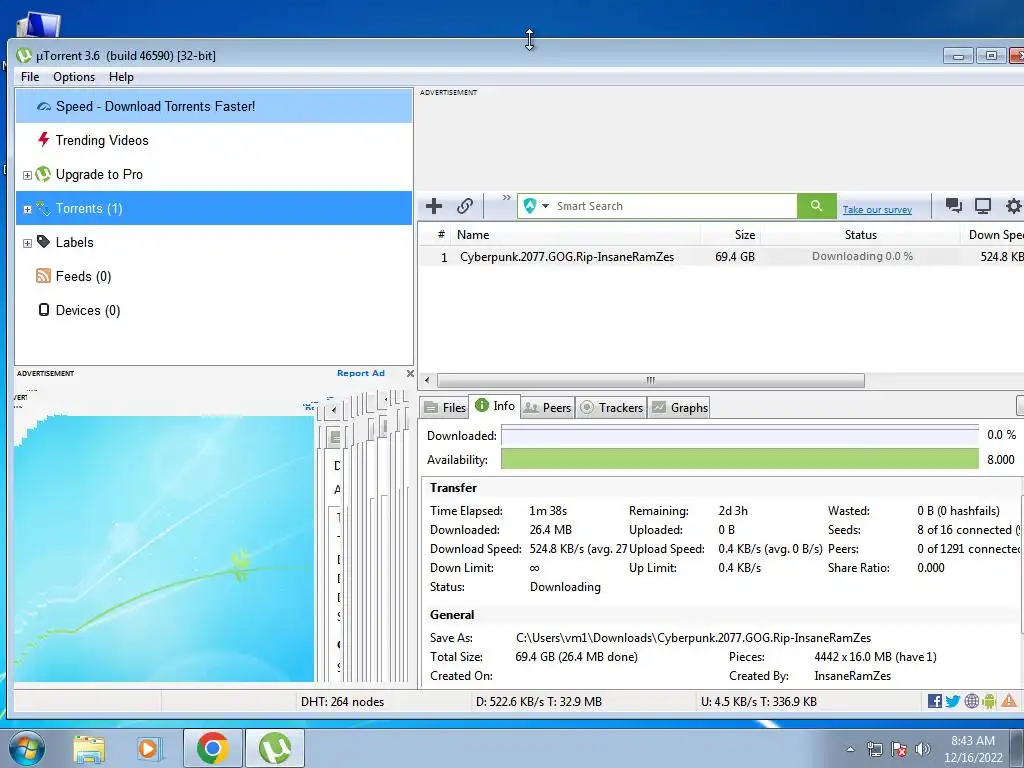Switch to the Peers tab
This screenshot has height=768, width=1024.
[548, 408]
